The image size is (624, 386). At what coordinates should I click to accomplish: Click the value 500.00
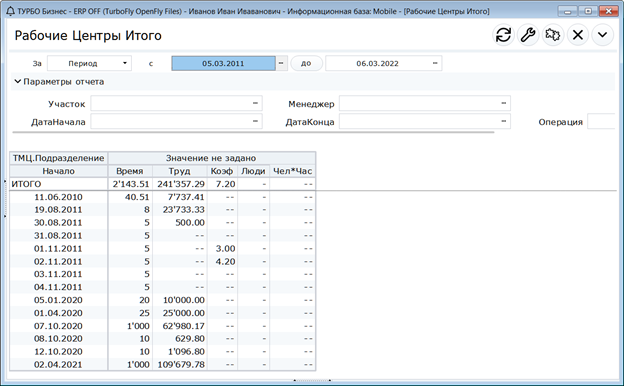[x=190, y=222]
